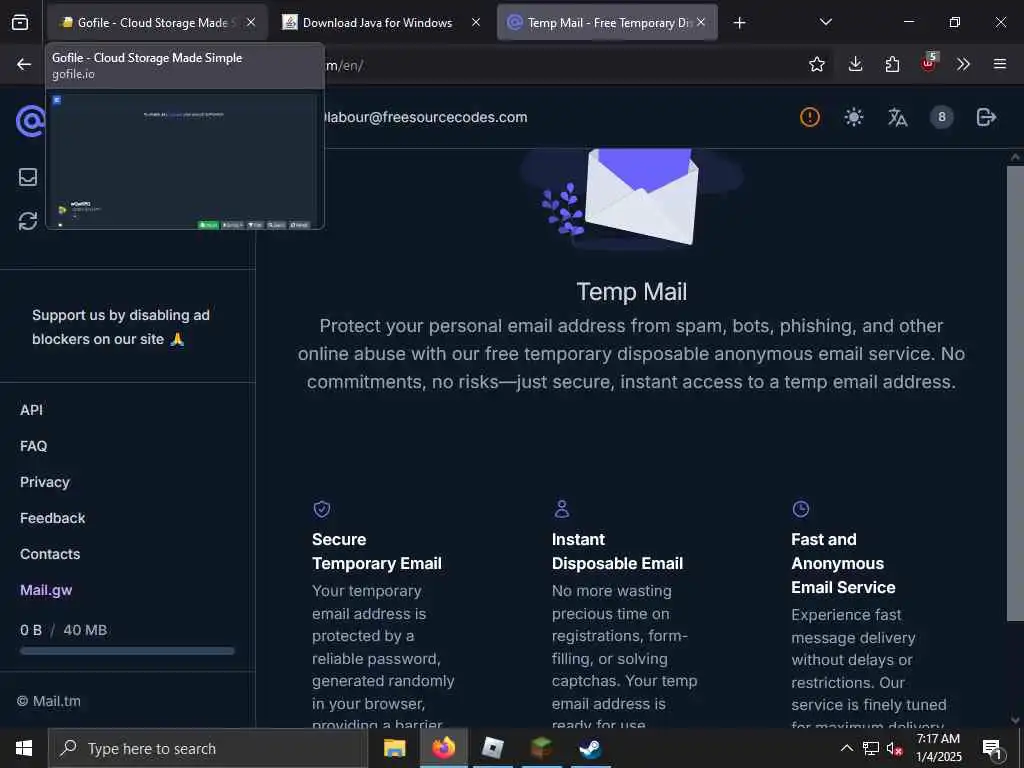Close the Temp Mail tab
Viewport: 1024px width, 768px height.
(x=701, y=22)
